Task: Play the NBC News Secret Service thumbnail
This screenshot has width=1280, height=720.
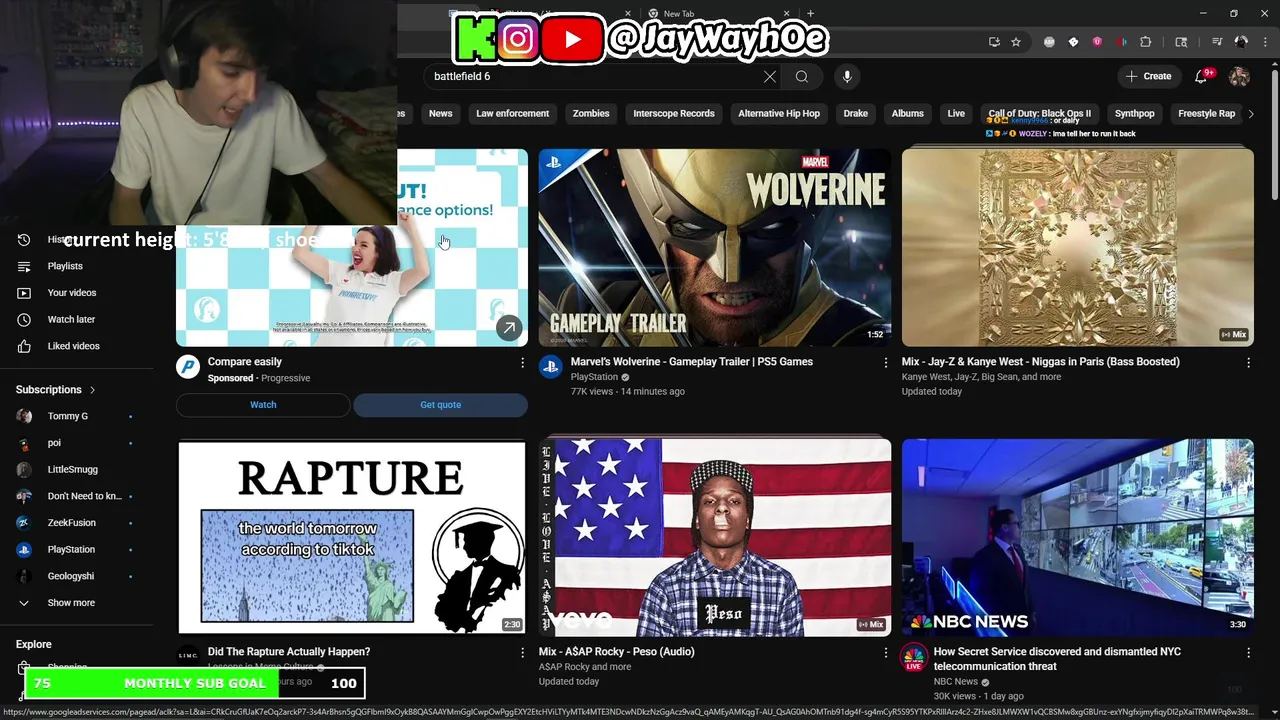Action: click(1078, 537)
